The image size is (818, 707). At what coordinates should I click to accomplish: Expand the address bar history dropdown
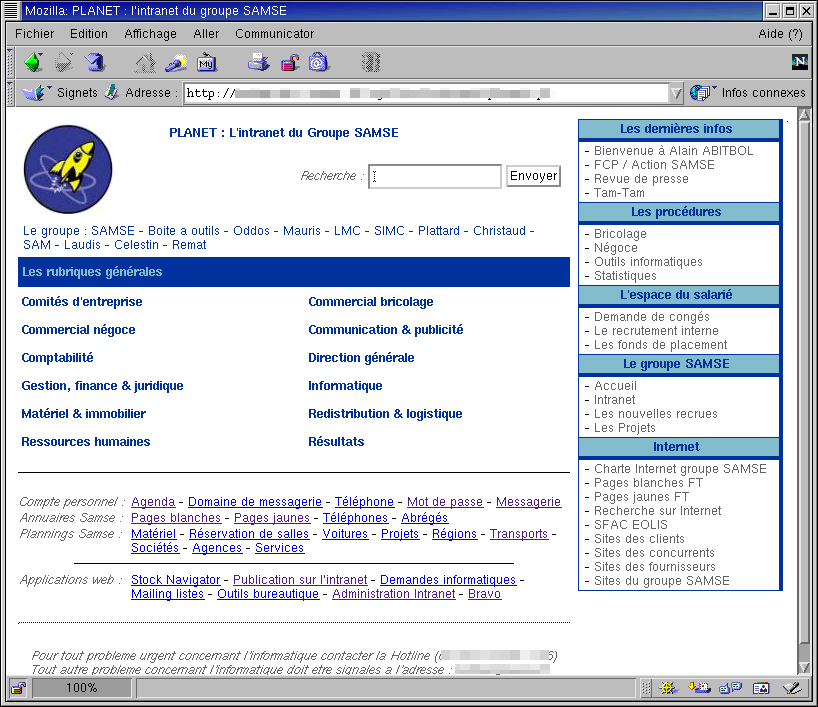[x=676, y=93]
